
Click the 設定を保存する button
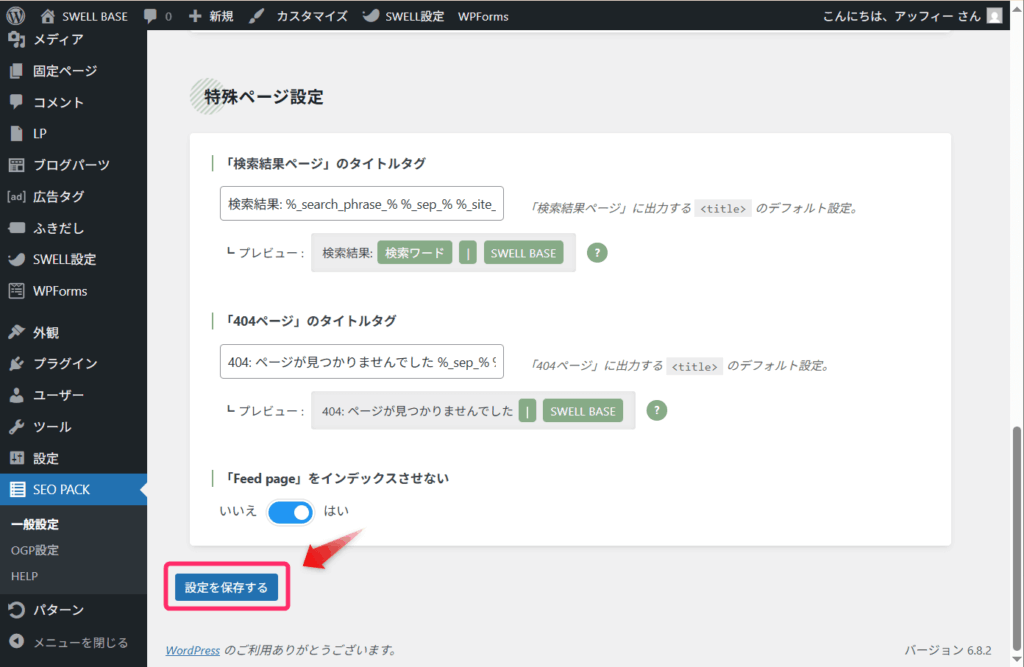pos(226,587)
